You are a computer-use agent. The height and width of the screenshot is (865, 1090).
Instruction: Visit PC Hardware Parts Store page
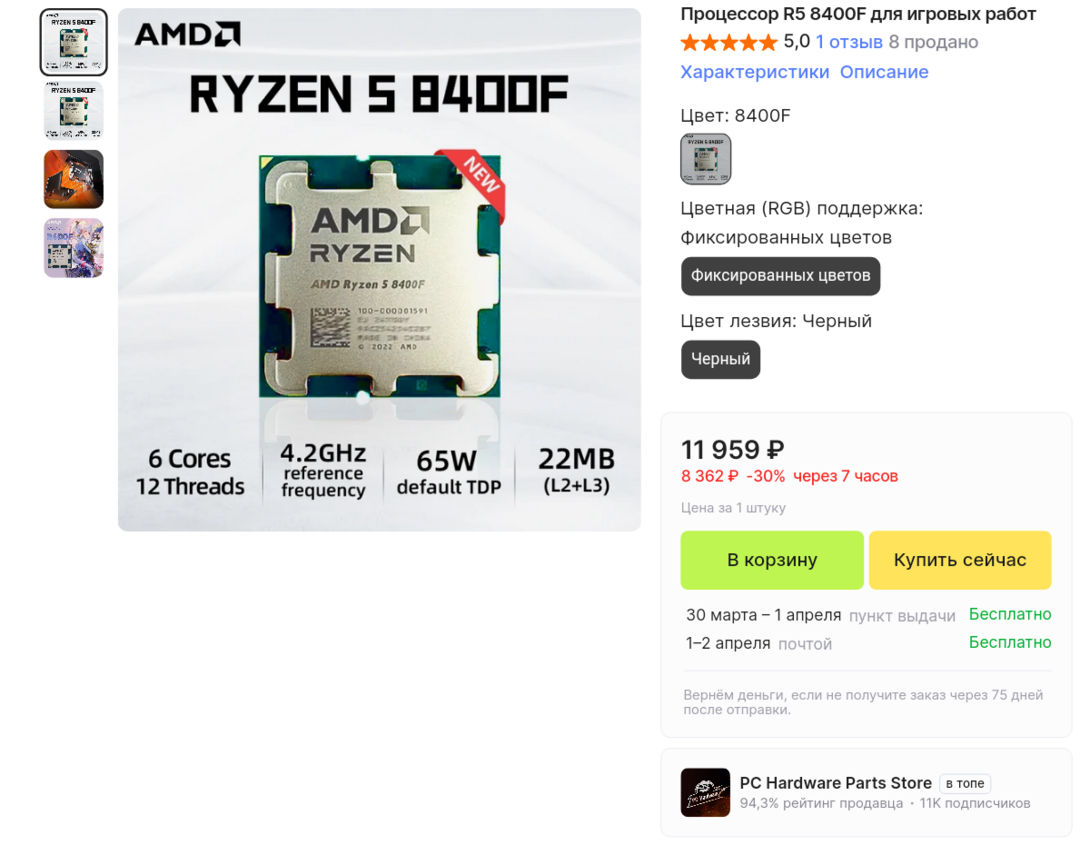point(835,783)
